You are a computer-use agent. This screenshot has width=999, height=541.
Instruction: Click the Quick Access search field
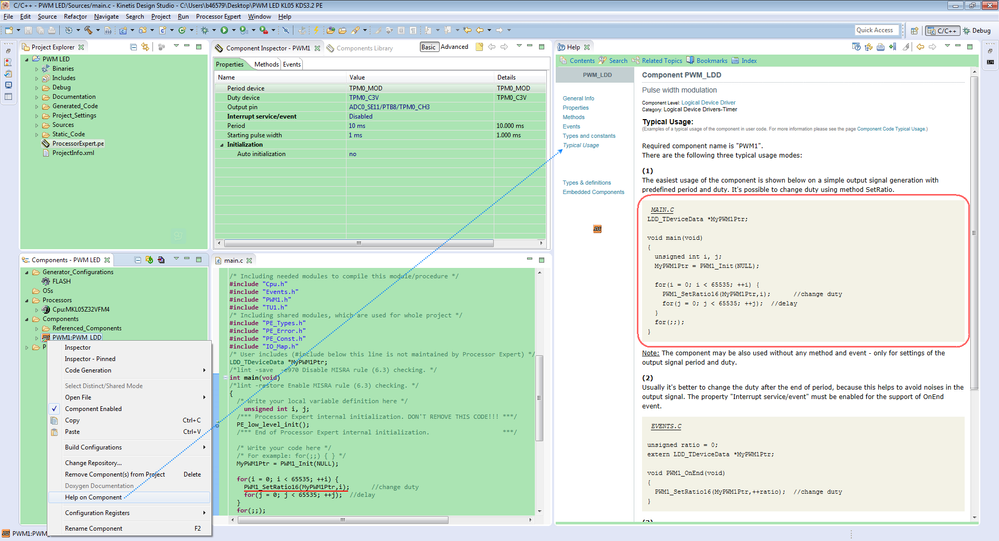[877, 30]
